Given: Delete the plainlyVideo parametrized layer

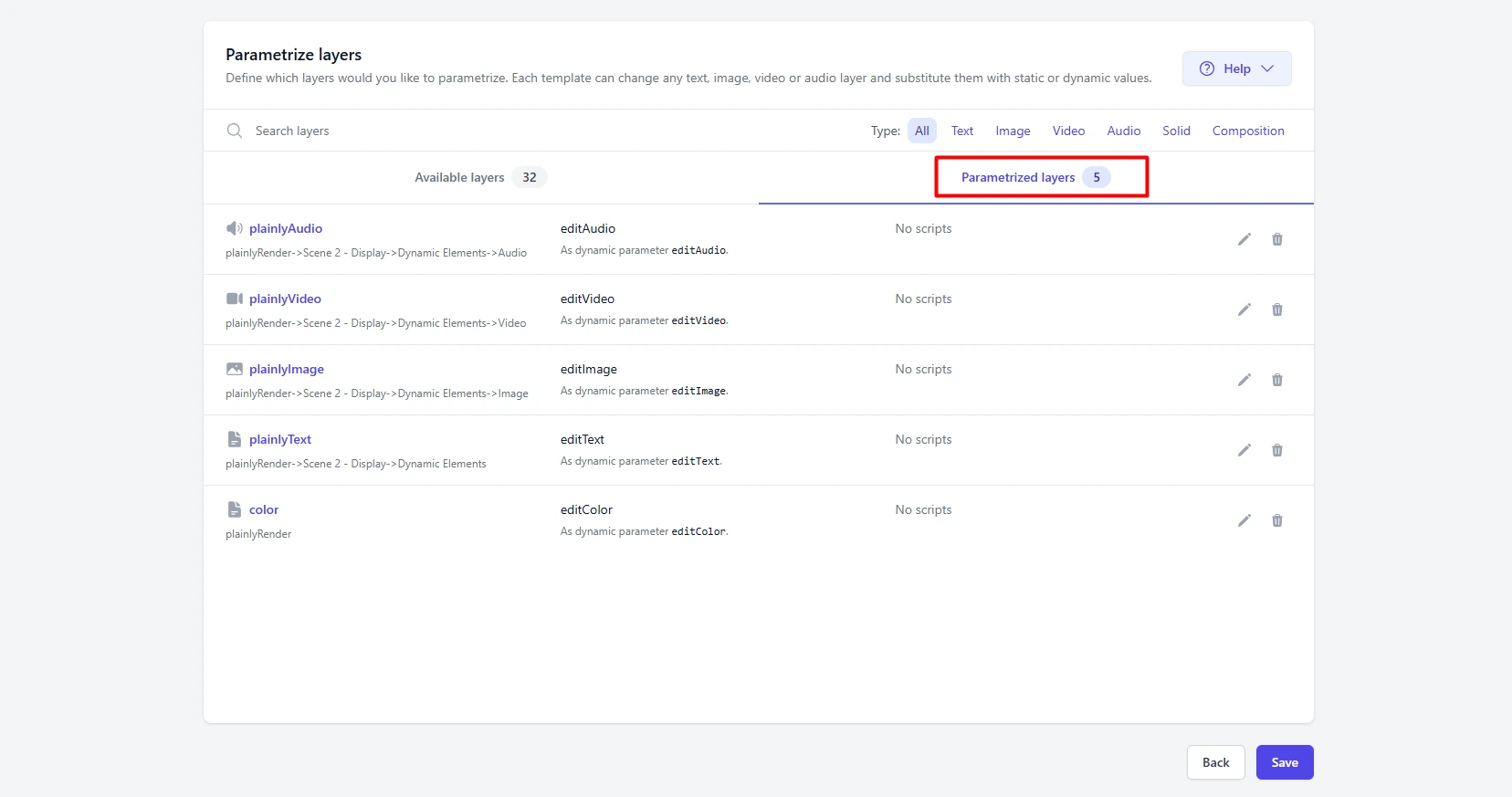Looking at the screenshot, I should point(1277,309).
